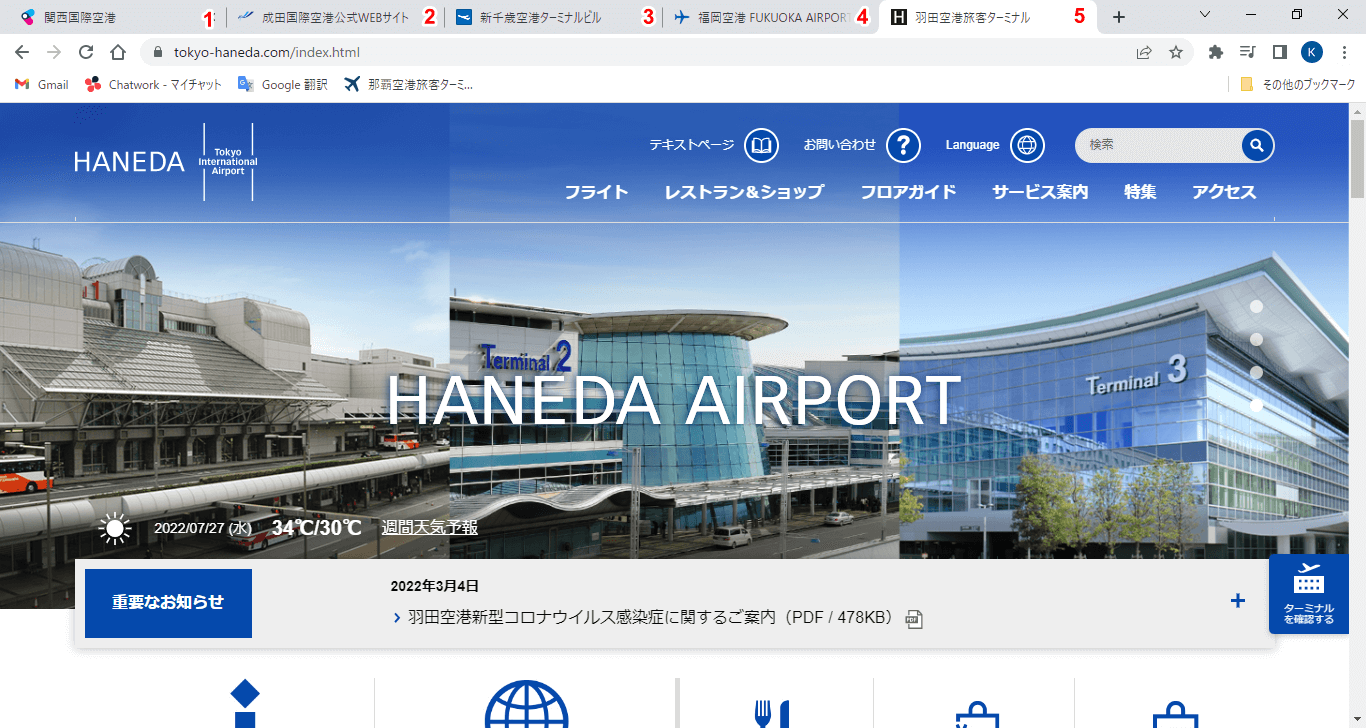Bookmark this page with the star icon
Image resolution: width=1366 pixels, height=728 pixels.
(1176, 52)
